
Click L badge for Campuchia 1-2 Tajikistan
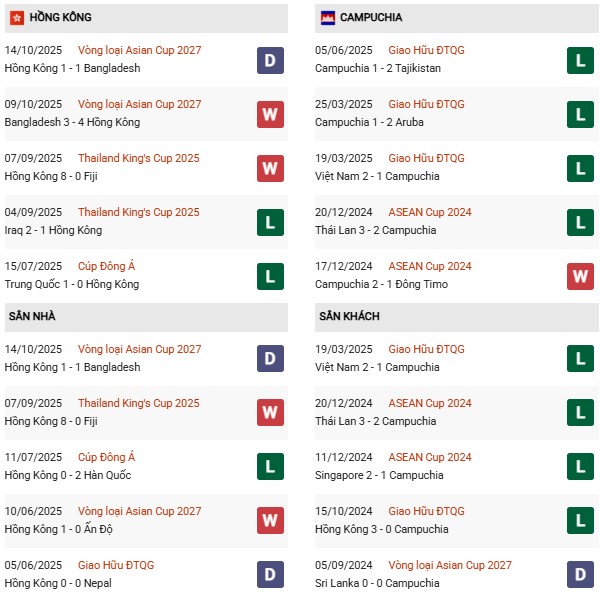(580, 60)
